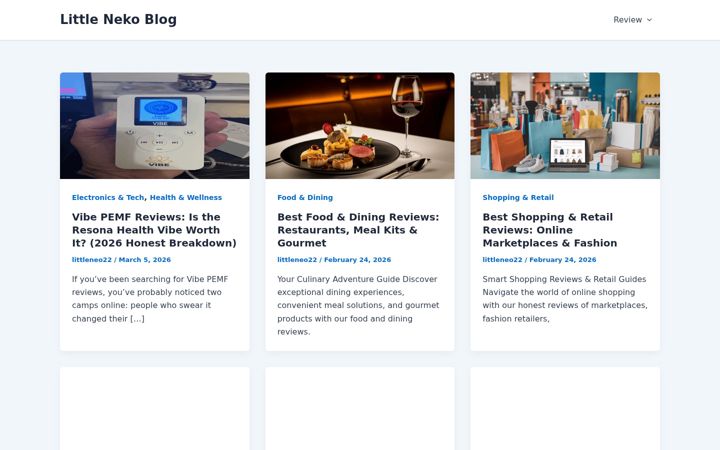Open the Little Neko Blog site title
This screenshot has height=450, width=720.
pos(118,19)
